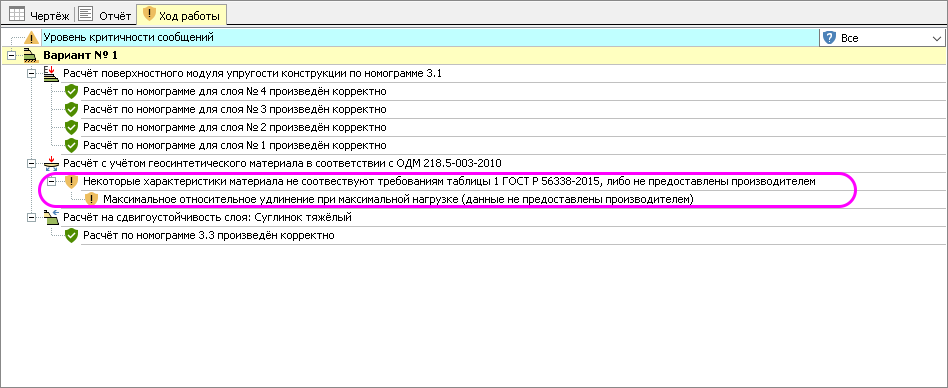Screen dimensions: 948x388
Task: Click green check for слоя № 2
Action: pyautogui.click(x=72, y=128)
